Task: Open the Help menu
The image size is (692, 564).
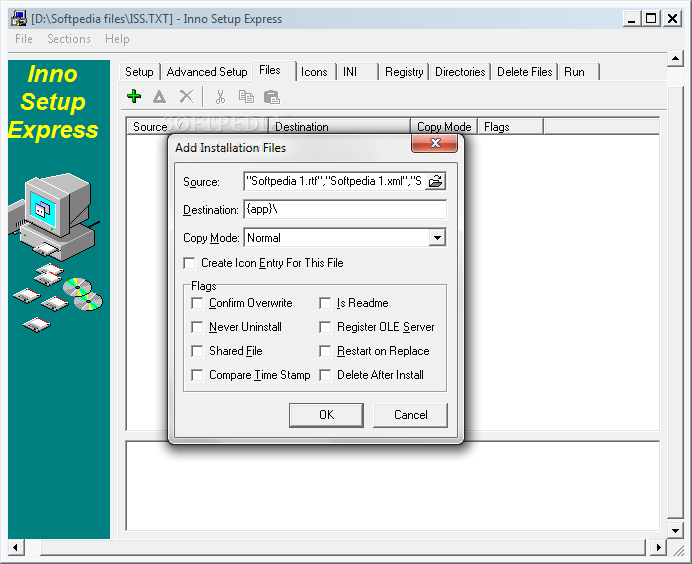Action: coord(117,39)
